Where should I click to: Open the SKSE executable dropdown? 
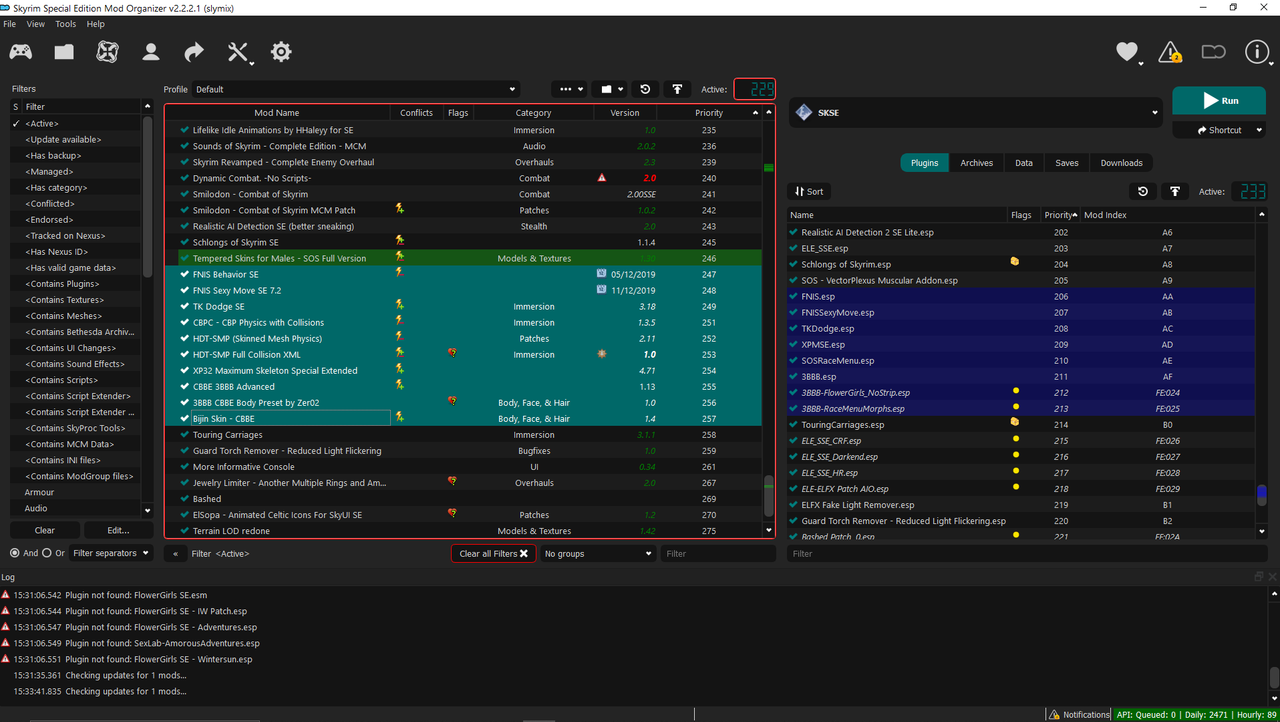click(x=977, y=113)
